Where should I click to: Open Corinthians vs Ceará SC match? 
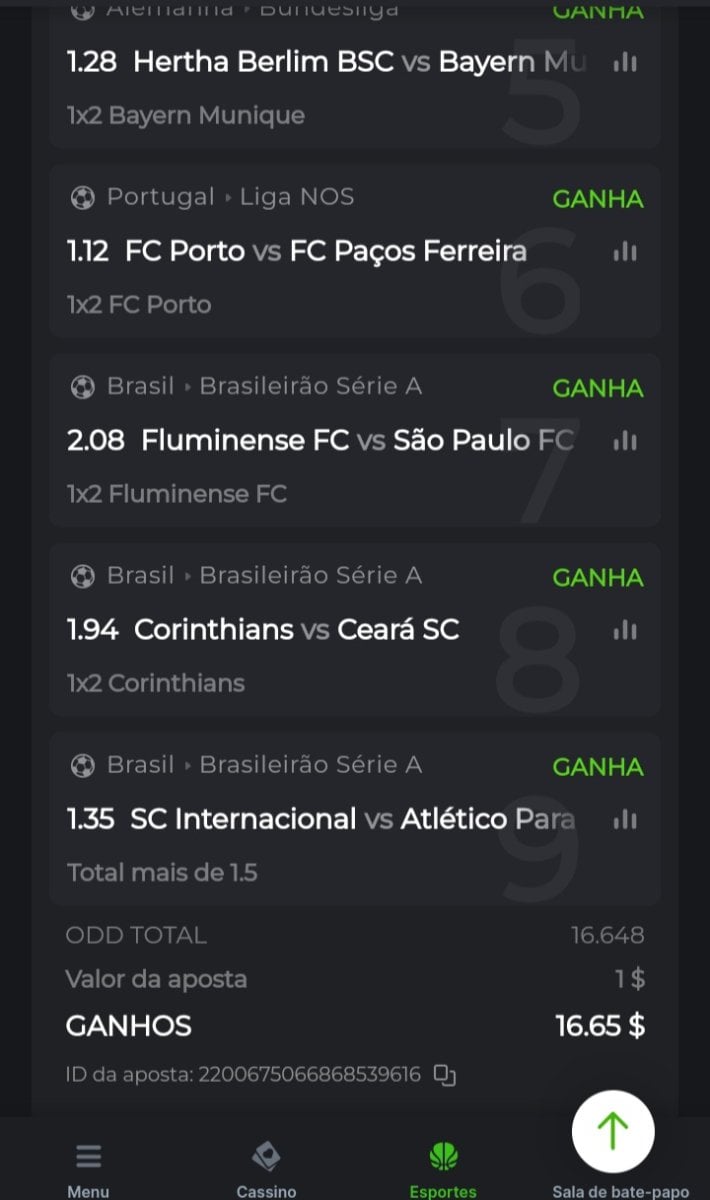[x=296, y=629]
